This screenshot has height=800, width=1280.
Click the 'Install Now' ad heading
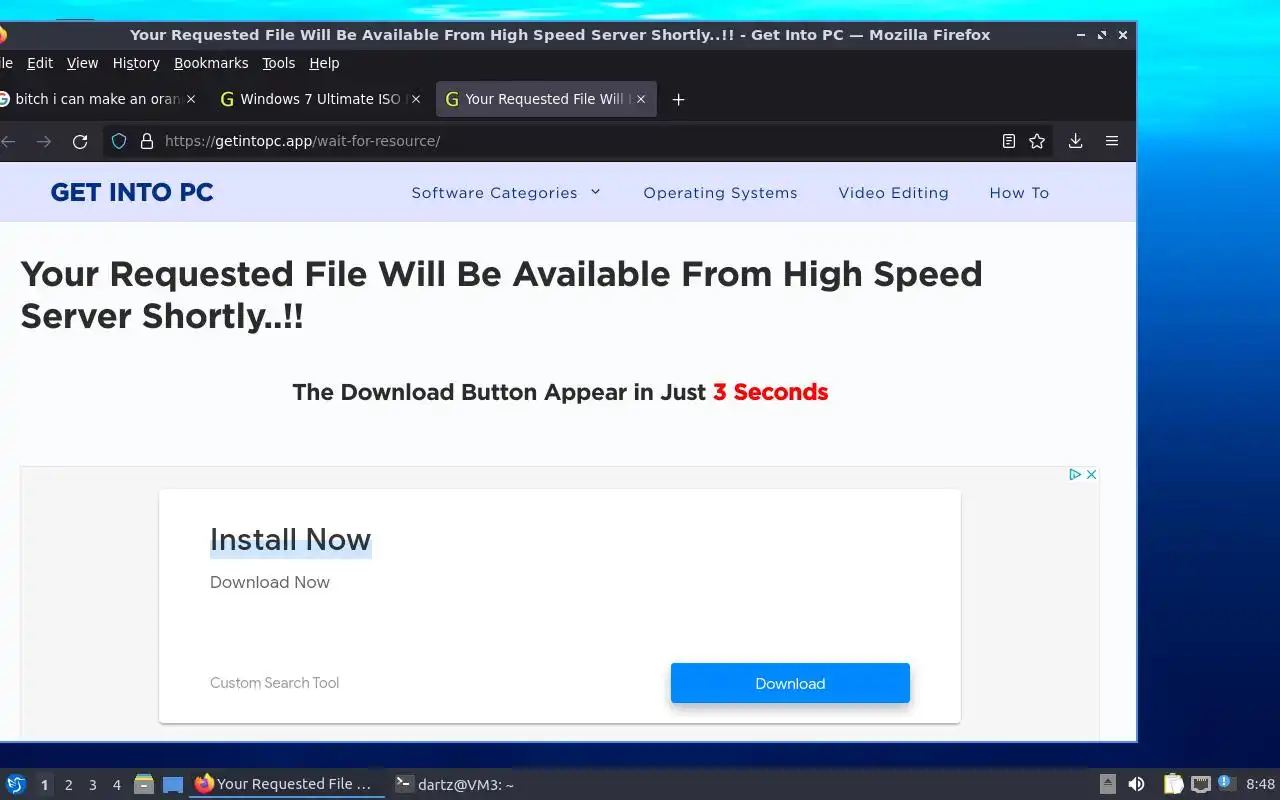290,540
